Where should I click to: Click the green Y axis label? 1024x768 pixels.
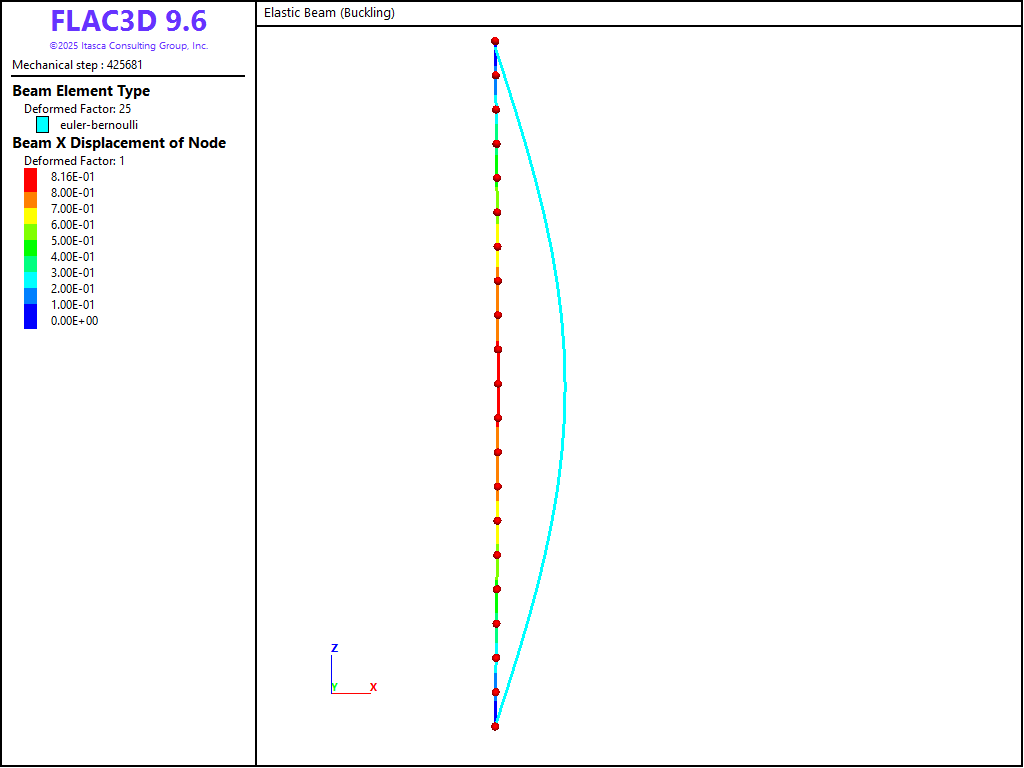pyautogui.click(x=334, y=687)
